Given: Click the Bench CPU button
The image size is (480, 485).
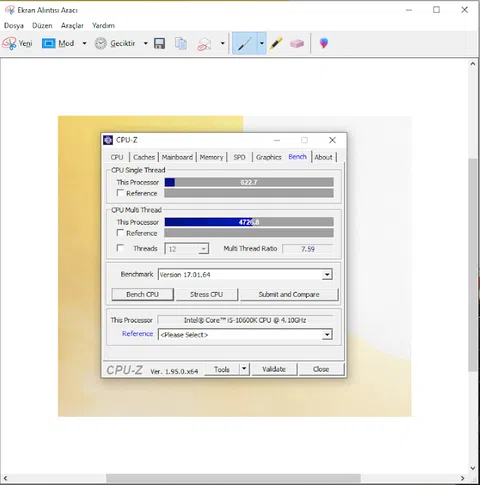Looking at the screenshot, I should [143, 294].
